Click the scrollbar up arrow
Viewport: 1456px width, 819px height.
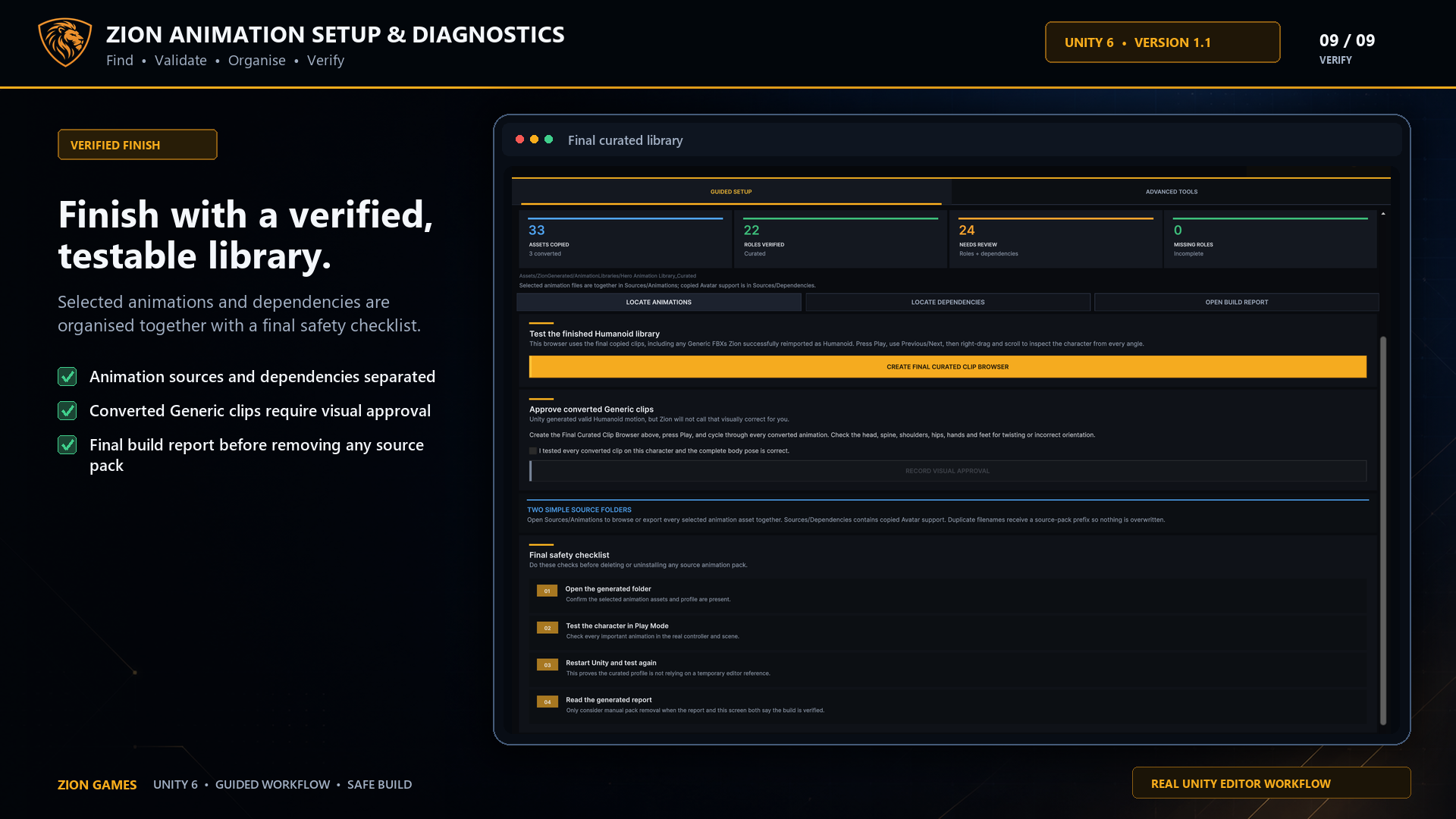tap(1383, 215)
